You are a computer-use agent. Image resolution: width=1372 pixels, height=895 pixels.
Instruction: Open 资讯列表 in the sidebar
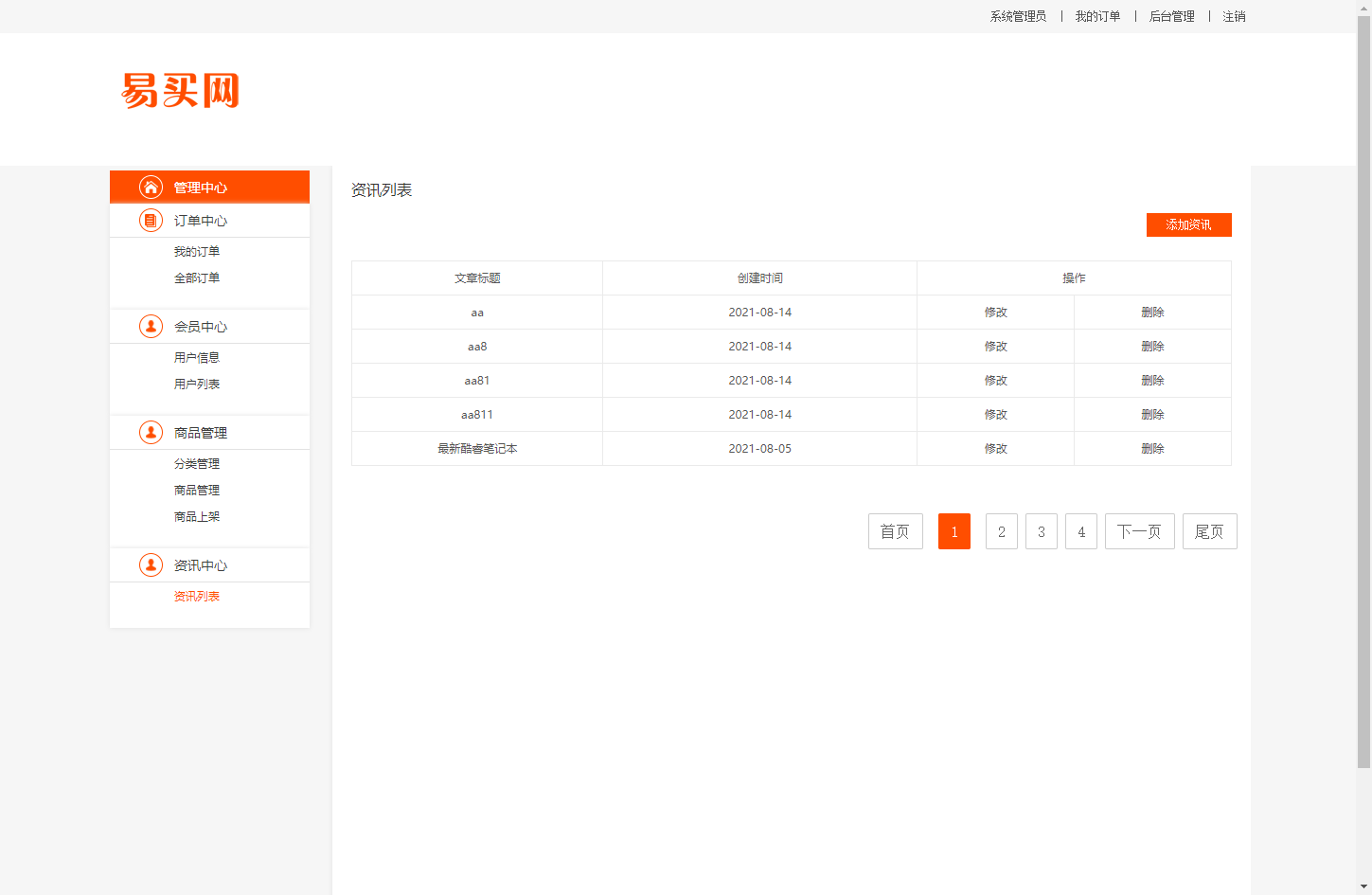(x=196, y=596)
